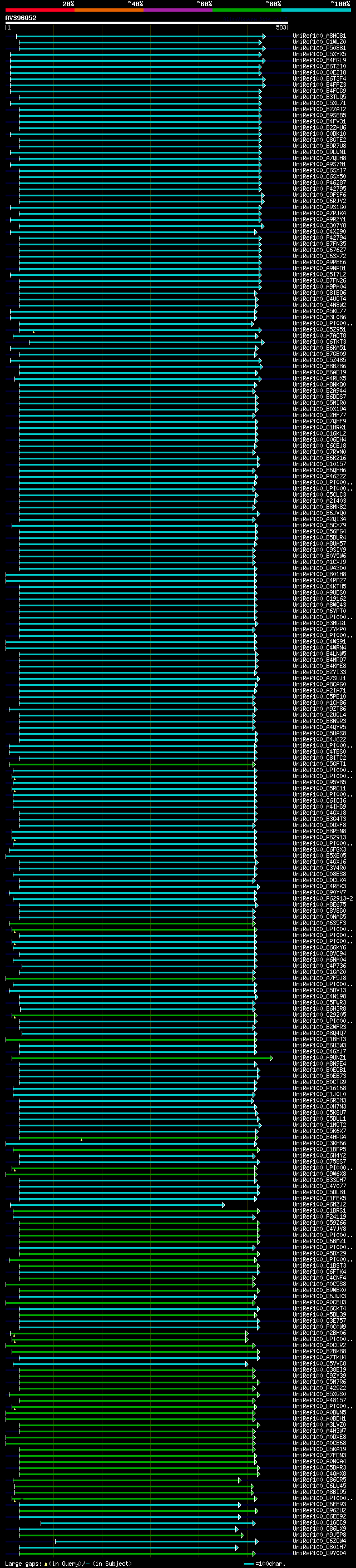This screenshot has width=356, height=1568.
Task: Click the cyan =100char. scale legend
Action: click(265, 1563)
